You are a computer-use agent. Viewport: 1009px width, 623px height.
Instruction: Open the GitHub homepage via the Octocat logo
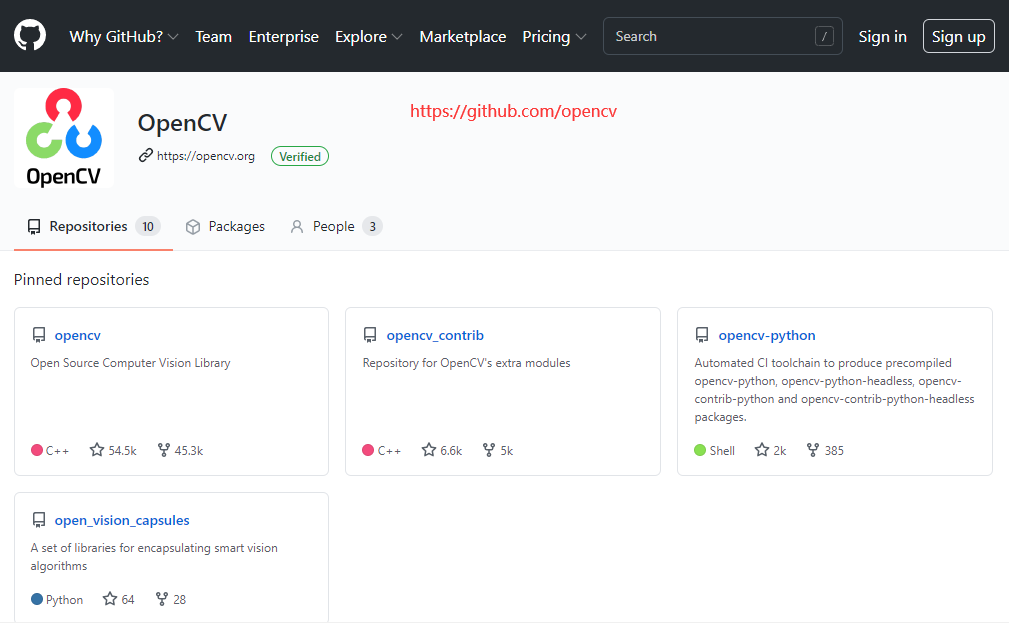[x=30, y=35]
